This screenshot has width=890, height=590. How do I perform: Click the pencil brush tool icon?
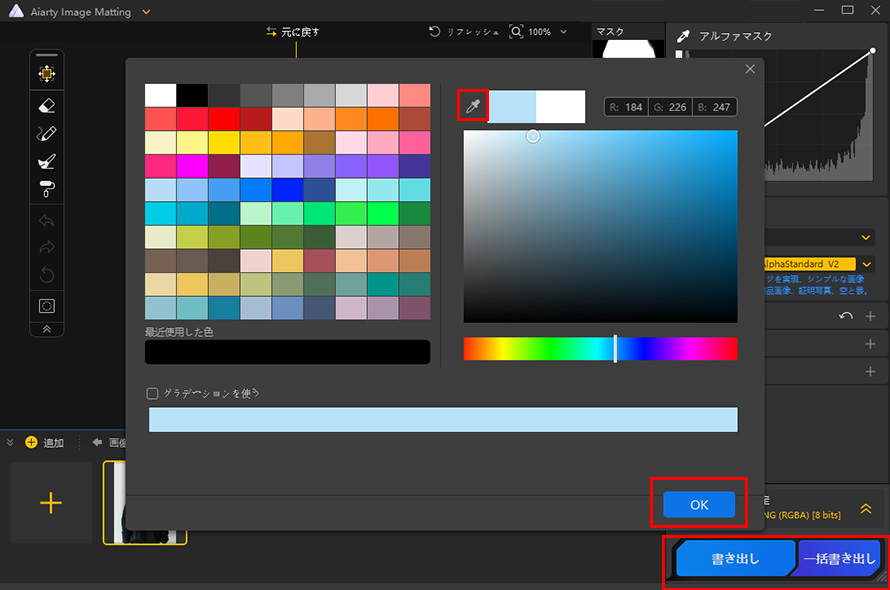tap(47, 133)
